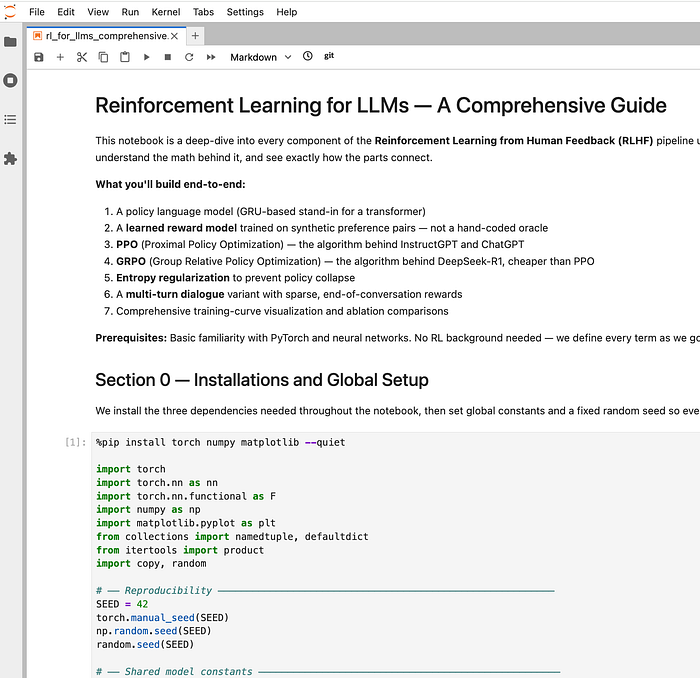Click 'torch.manual_seed(SEED)' code line
Image resolution: width=700 pixels, height=678 pixels.
point(162,617)
